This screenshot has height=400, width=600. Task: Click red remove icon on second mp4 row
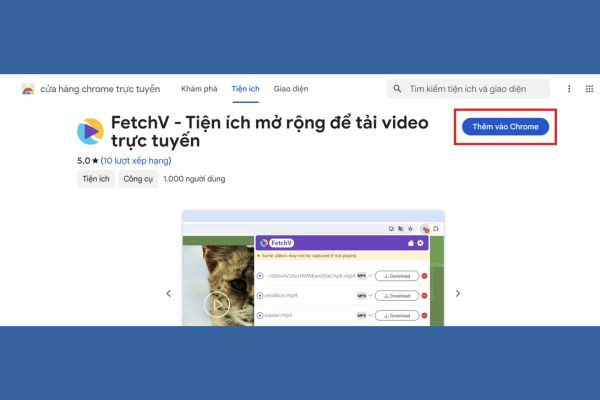pyautogui.click(x=424, y=296)
